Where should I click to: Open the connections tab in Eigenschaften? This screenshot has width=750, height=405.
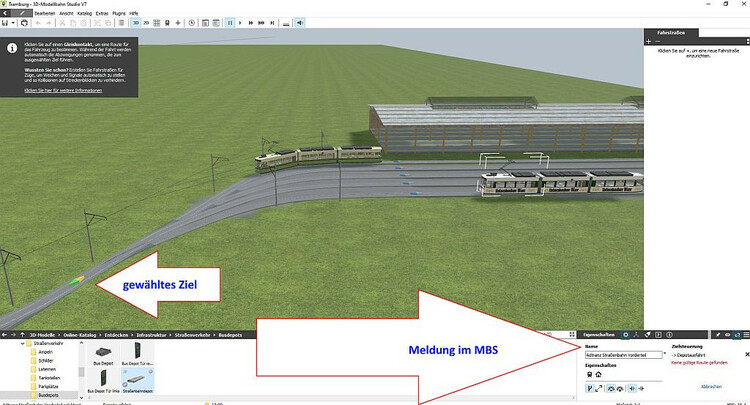[x=636, y=335]
